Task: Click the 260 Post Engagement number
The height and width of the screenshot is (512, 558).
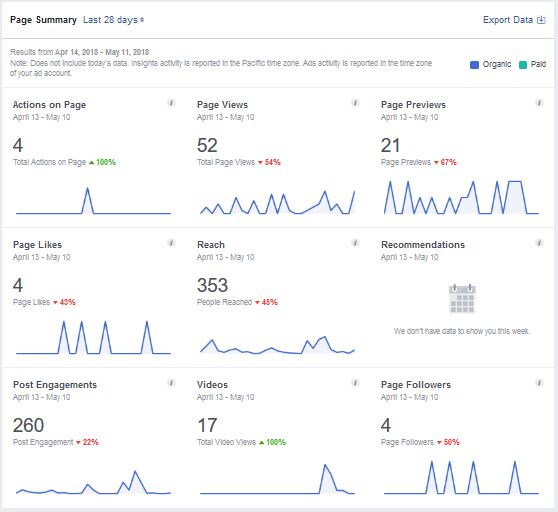Action: (x=28, y=426)
